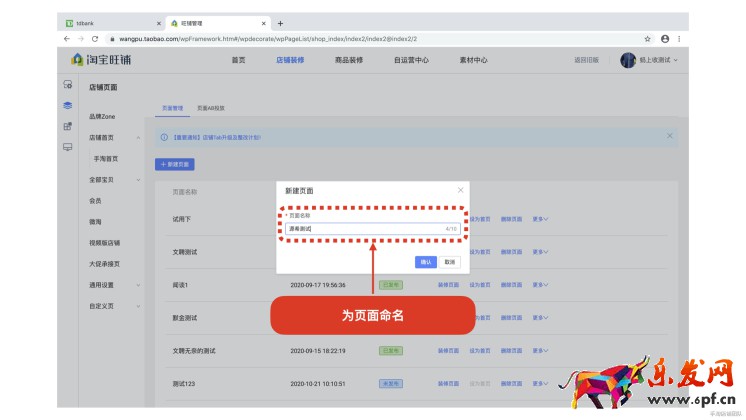The image size is (746, 420).
Task: Dismiss the blue notice banner
Action: coord(669,136)
